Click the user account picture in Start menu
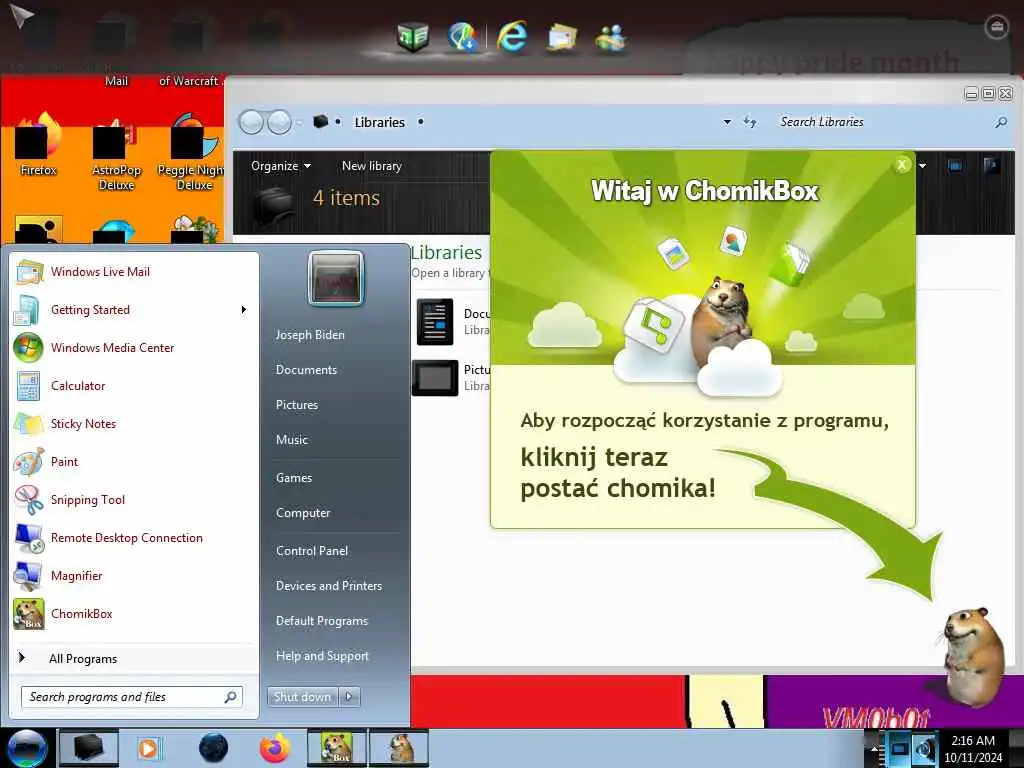This screenshot has width=1024, height=768. pyautogui.click(x=336, y=278)
